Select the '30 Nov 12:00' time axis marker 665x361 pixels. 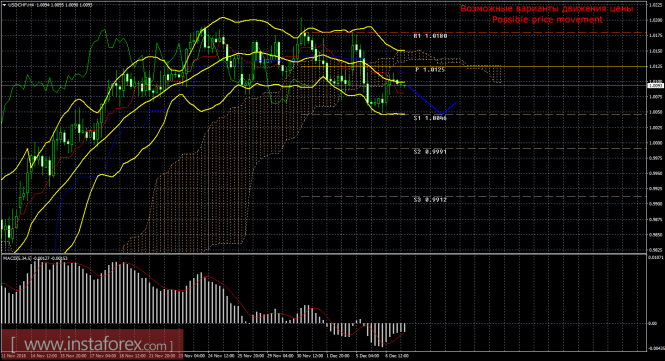309,356
